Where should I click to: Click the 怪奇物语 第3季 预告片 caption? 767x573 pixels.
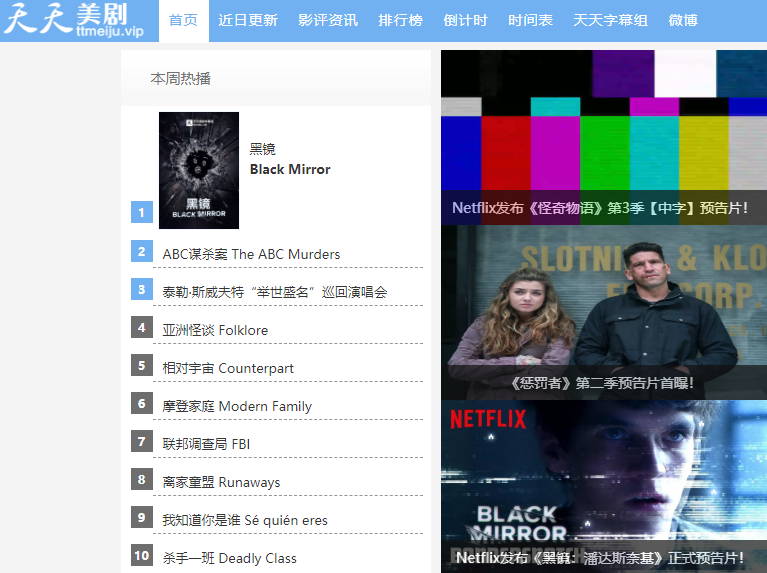pyautogui.click(x=600, y=208)
